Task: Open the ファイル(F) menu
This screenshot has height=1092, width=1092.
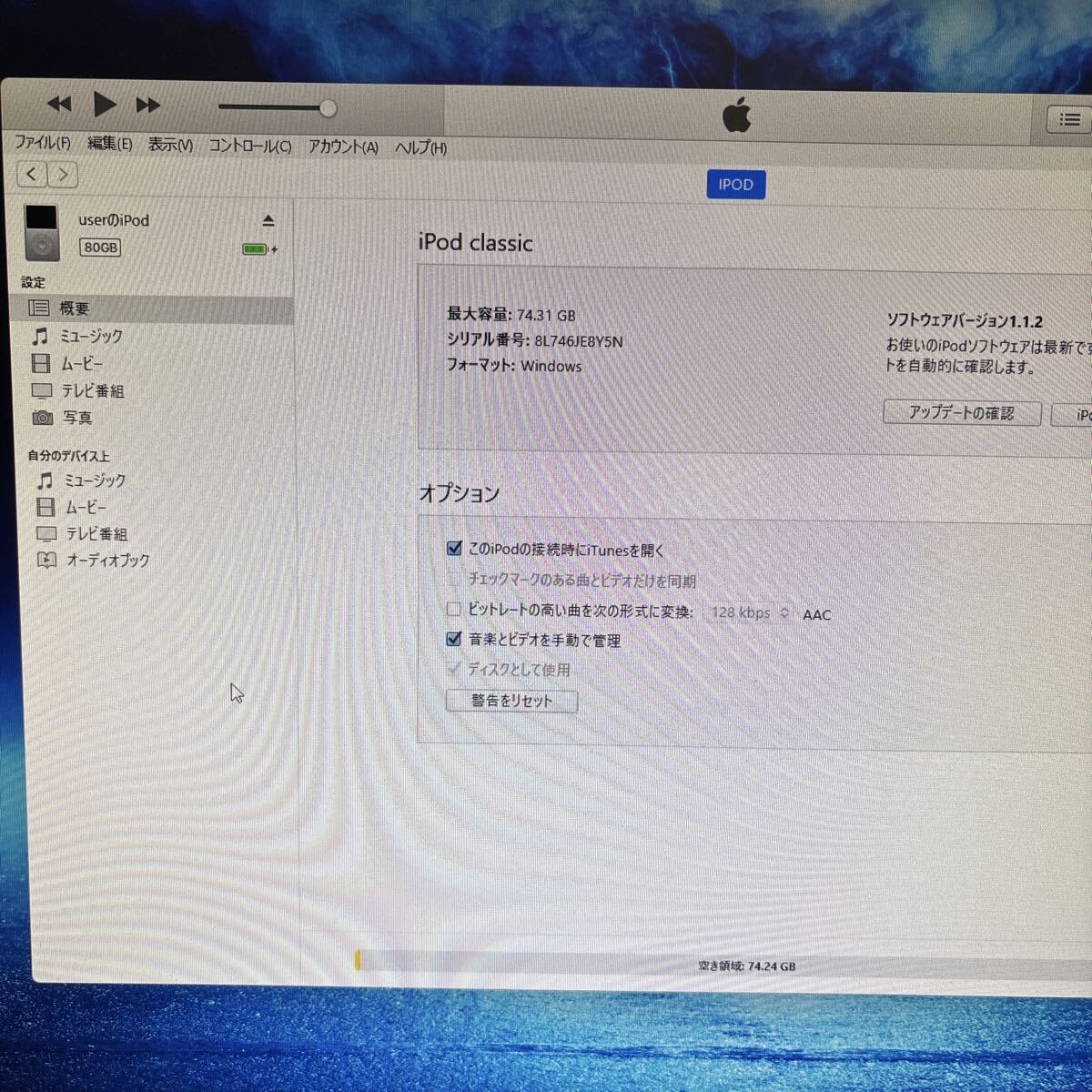Action: point(43,143)
